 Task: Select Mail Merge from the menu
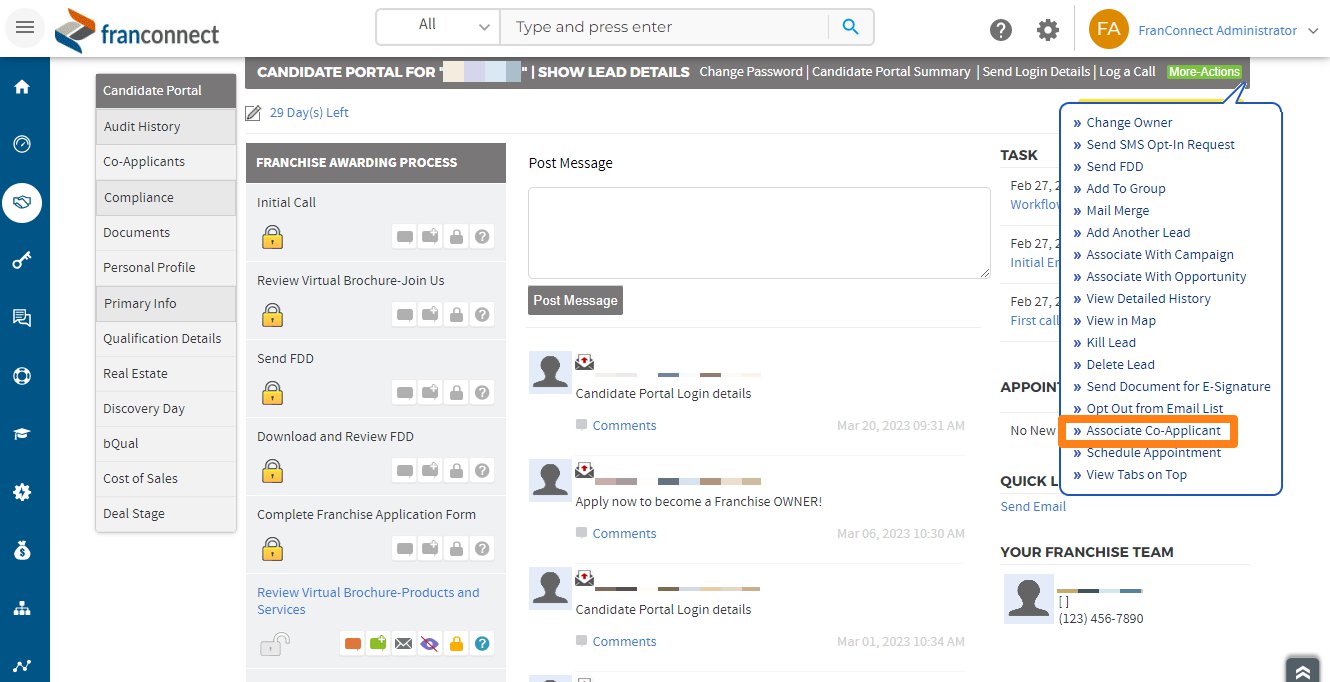click(1117, 211)
